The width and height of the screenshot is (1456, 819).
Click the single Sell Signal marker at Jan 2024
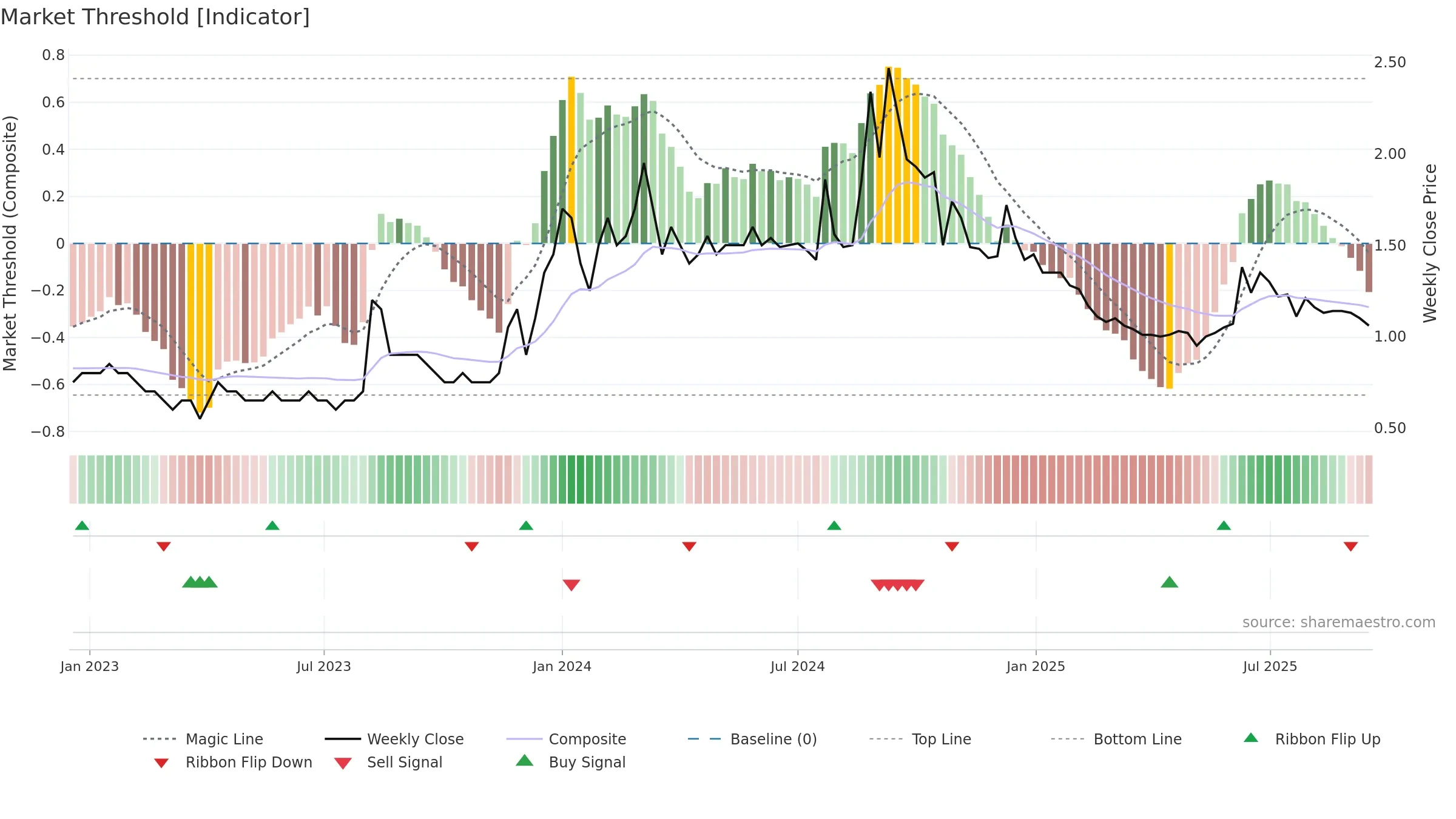[571, 585]
